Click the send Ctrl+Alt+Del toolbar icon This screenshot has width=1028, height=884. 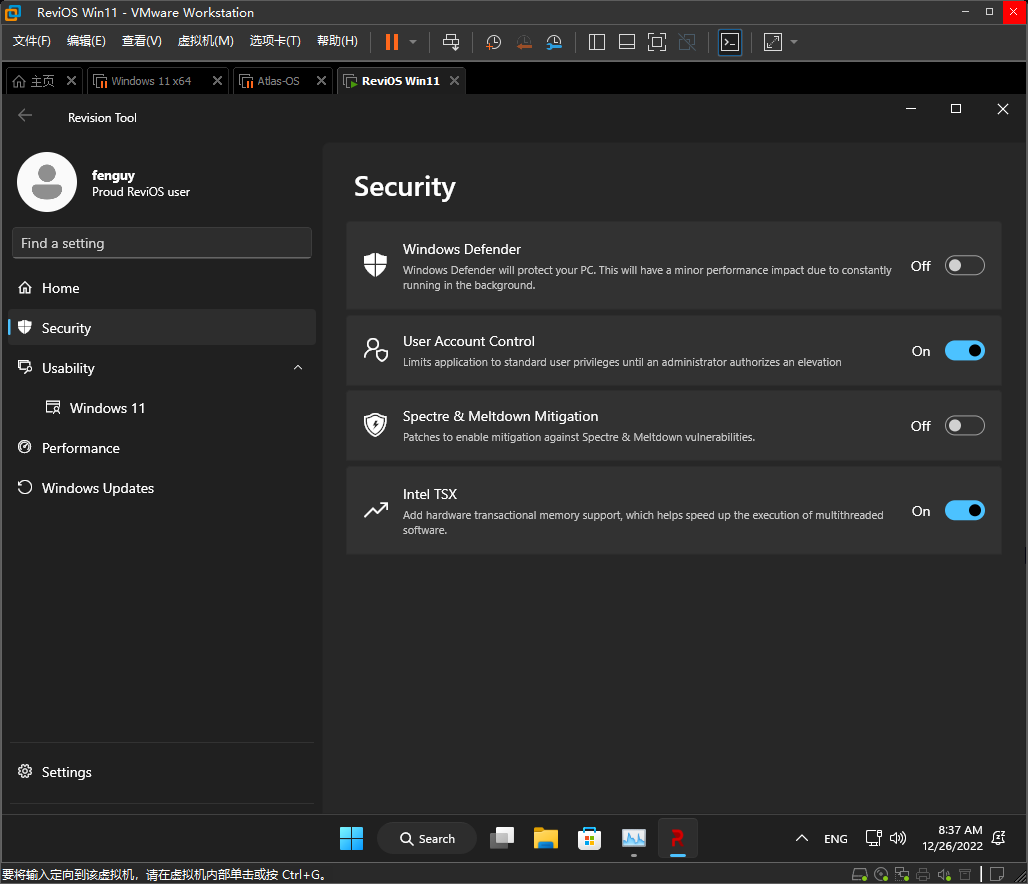[451, 42]
